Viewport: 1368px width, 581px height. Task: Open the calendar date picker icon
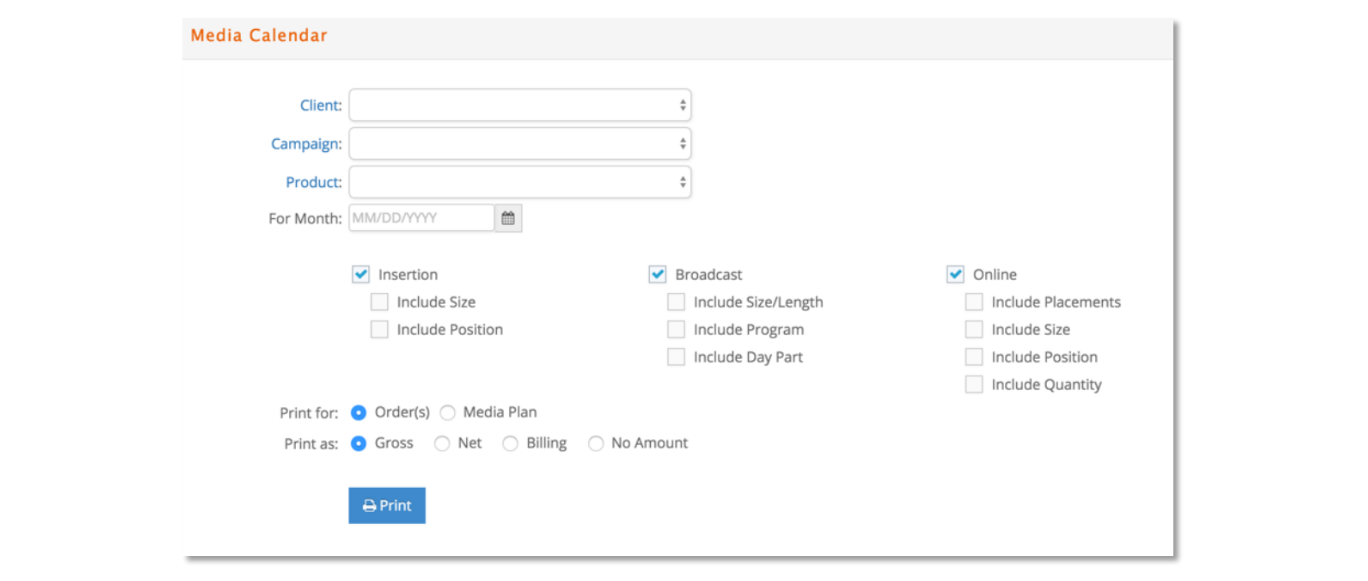tap(508, 218)
